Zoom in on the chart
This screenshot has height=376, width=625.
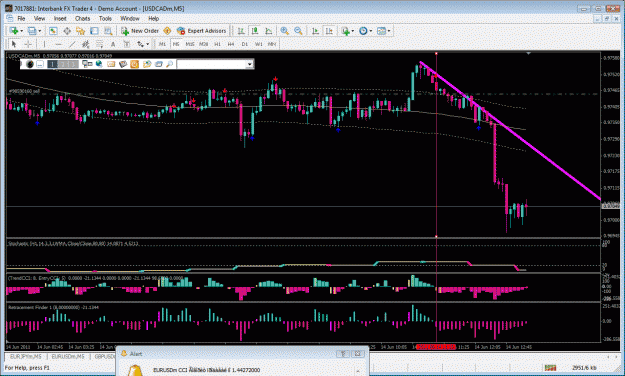(284, 31)
